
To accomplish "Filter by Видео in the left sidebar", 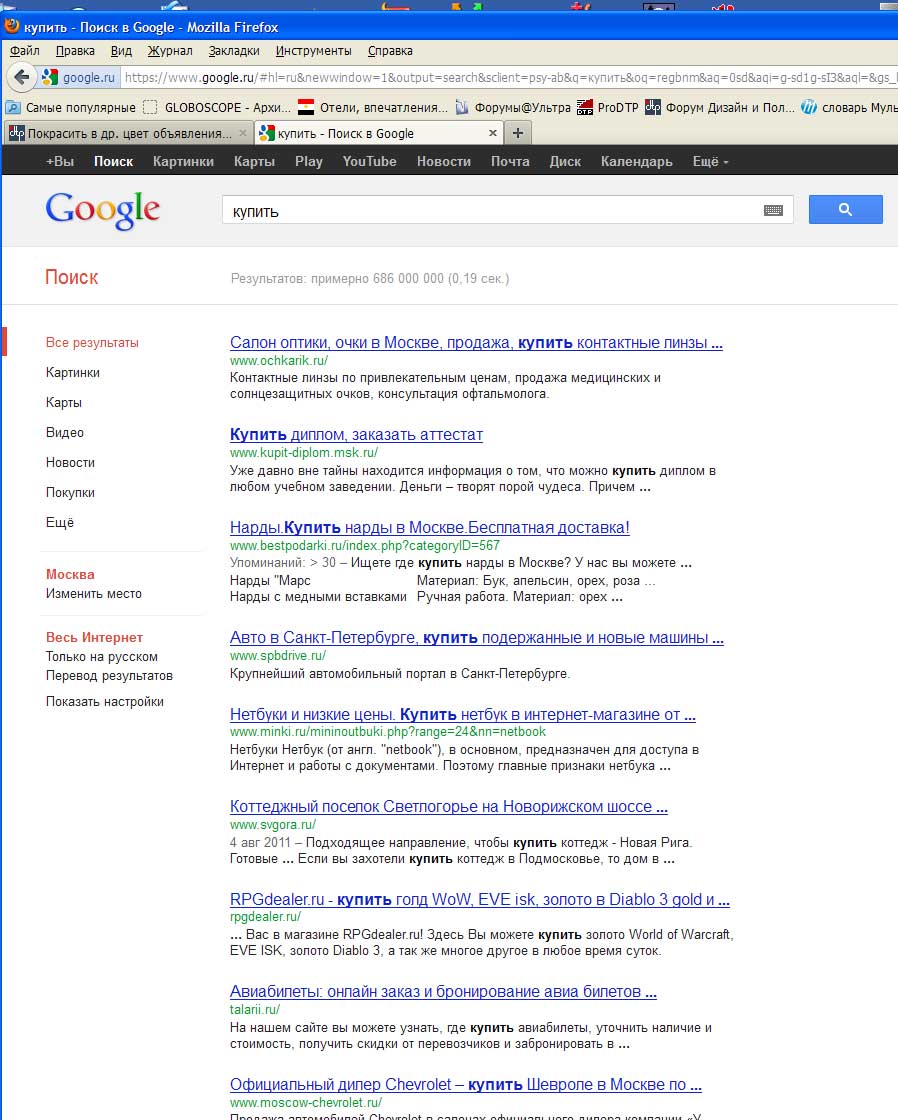I will click(x=65, y=433).
